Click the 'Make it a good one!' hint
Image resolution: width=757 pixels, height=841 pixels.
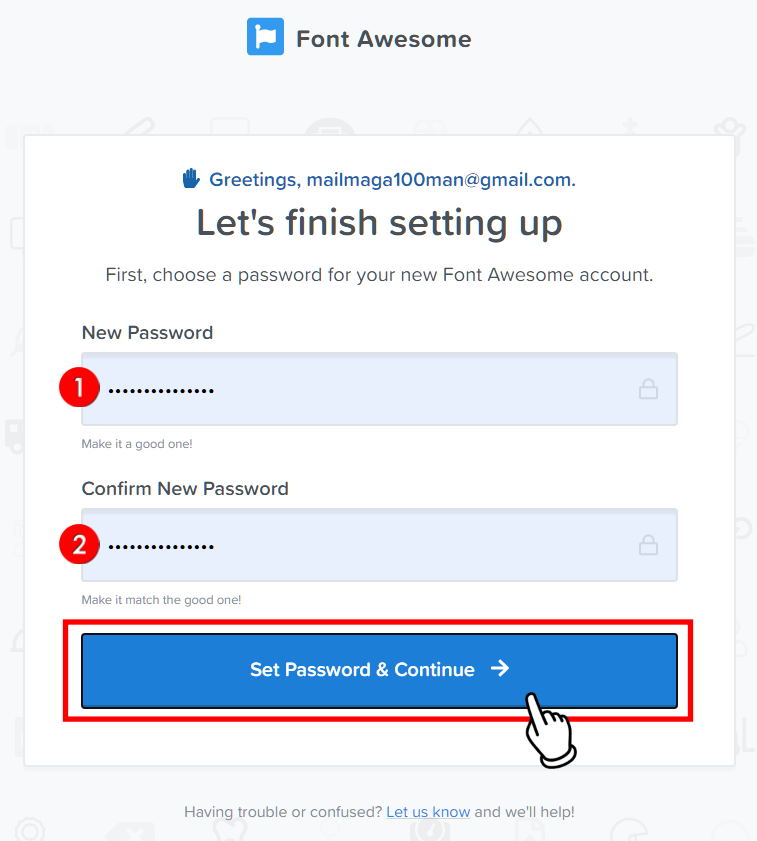[x=137, y=444]
